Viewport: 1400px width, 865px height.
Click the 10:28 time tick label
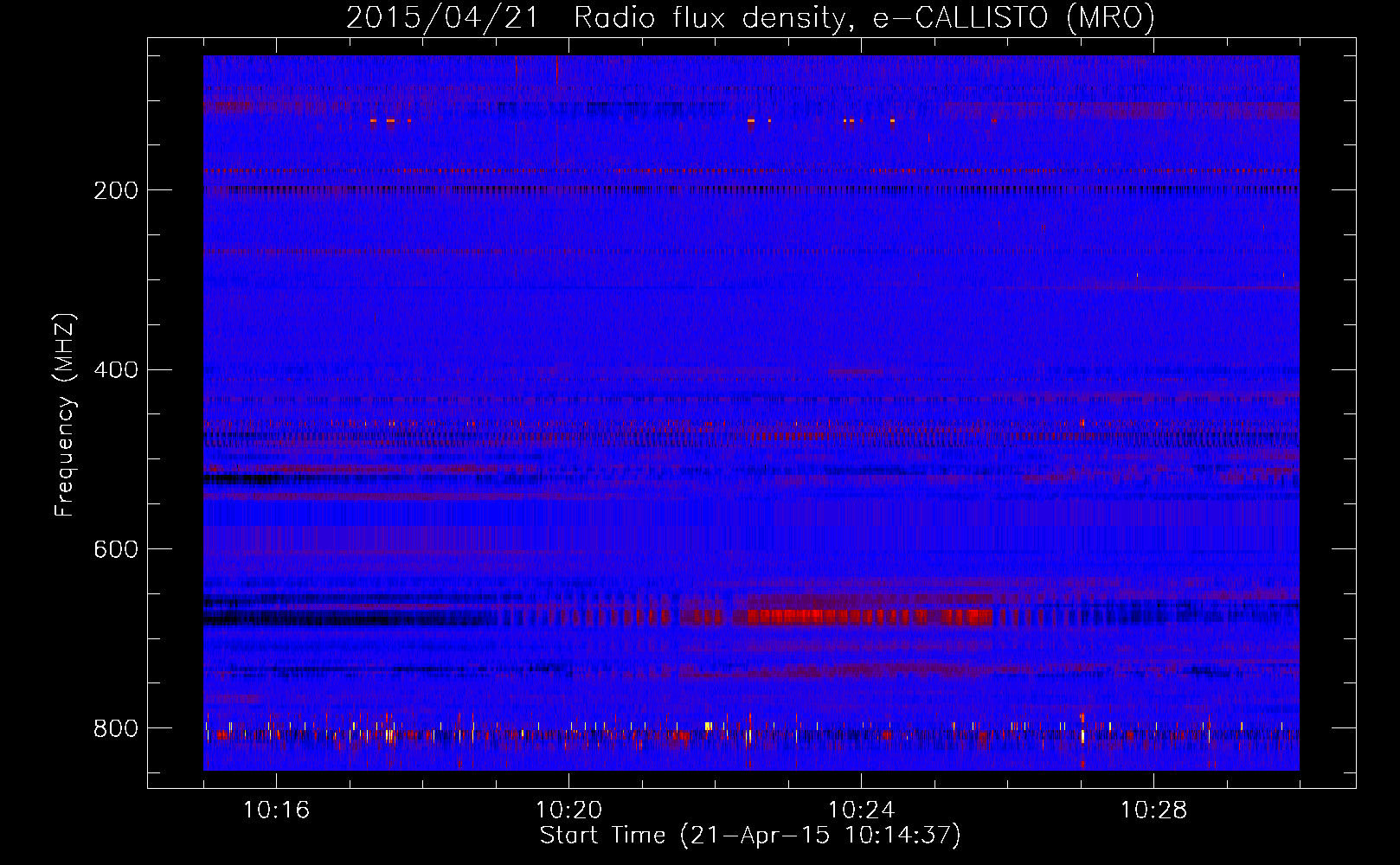(x=1153, y=811)
